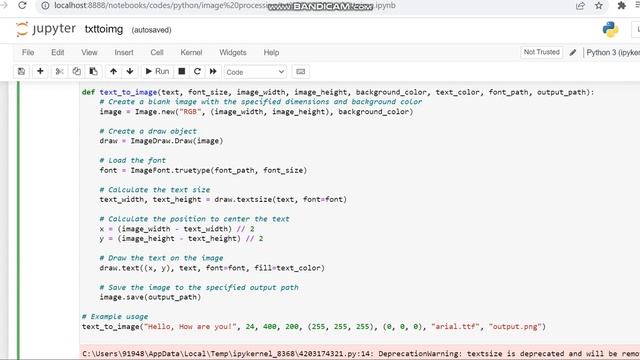The height and width of the screenshot is (360, 640).
Task: Click the y = (image_height - text_height) line
Action: (x=181, y=239)
